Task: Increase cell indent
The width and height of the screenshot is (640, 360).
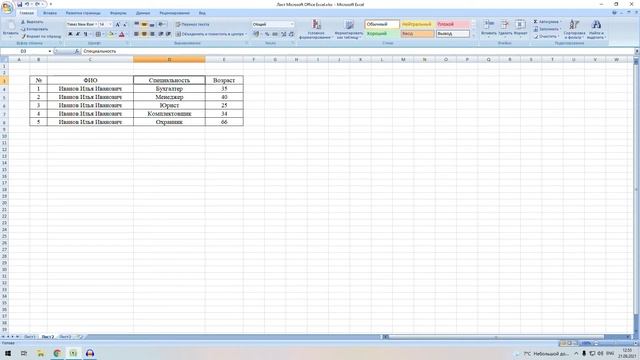Action: click(x=168, y=34)
